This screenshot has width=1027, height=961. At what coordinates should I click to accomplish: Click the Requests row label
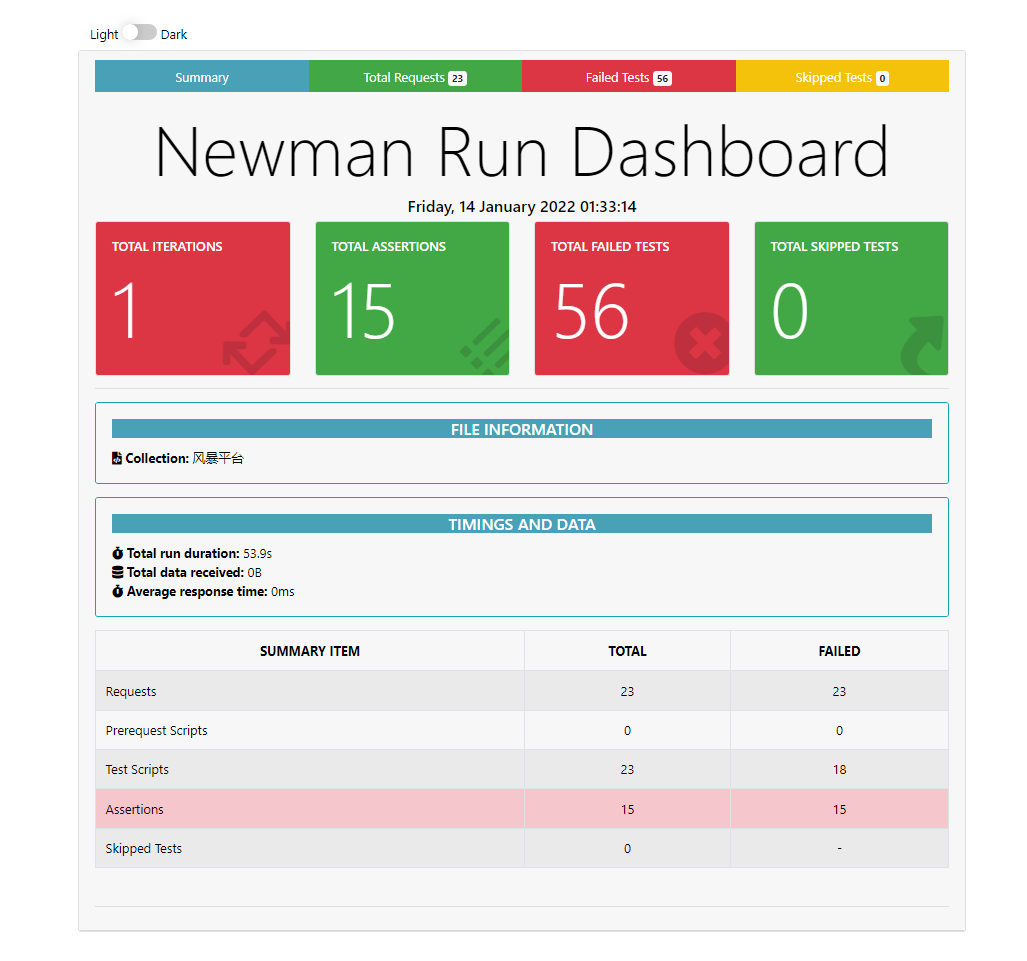[131, 692]
